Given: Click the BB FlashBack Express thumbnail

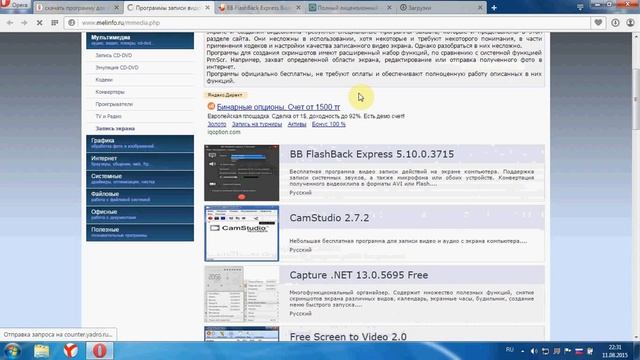Looking at the screenshot, I should pyautogui.click(x=242, y=173).
